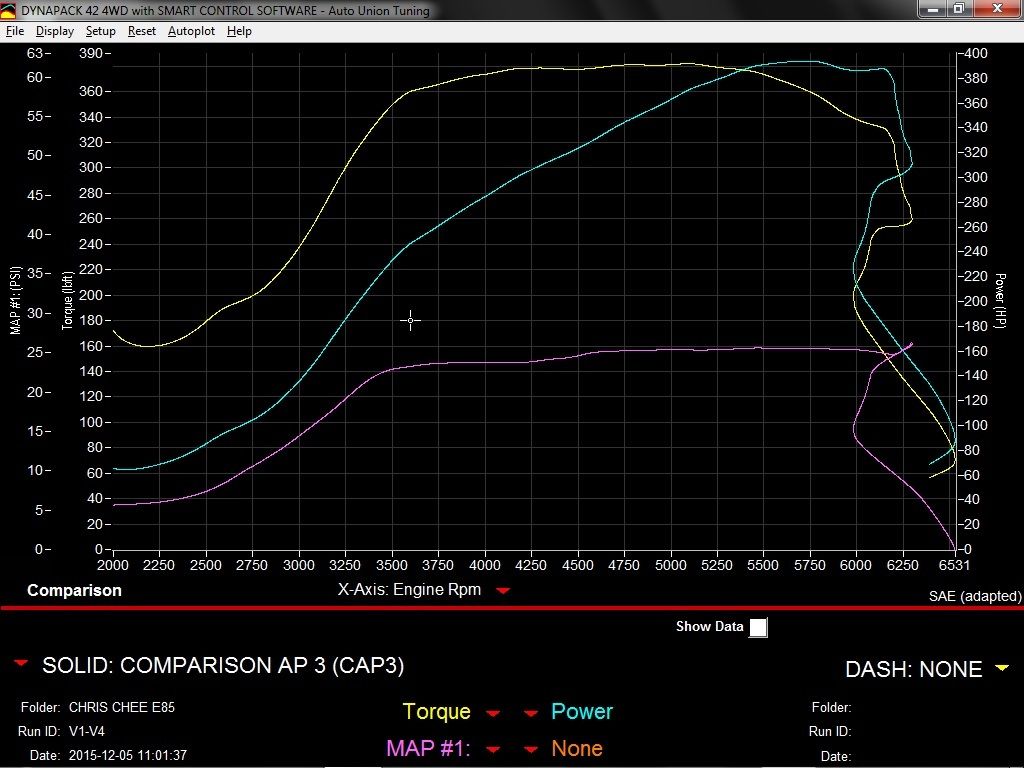This screenshot has height=768, width=1024.
Task: Open the DASH: NONE yellow dropdown arrow
Action: 1001,668
